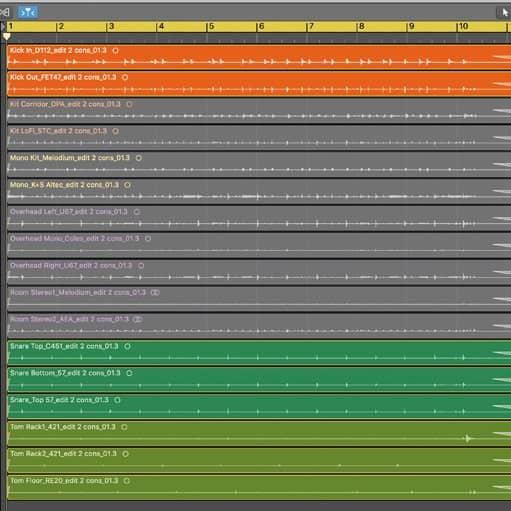Toggle loop circle on Mono Kit_Melodium region
This screenshot has height=511, width=511.
click(x=139, y=158)
